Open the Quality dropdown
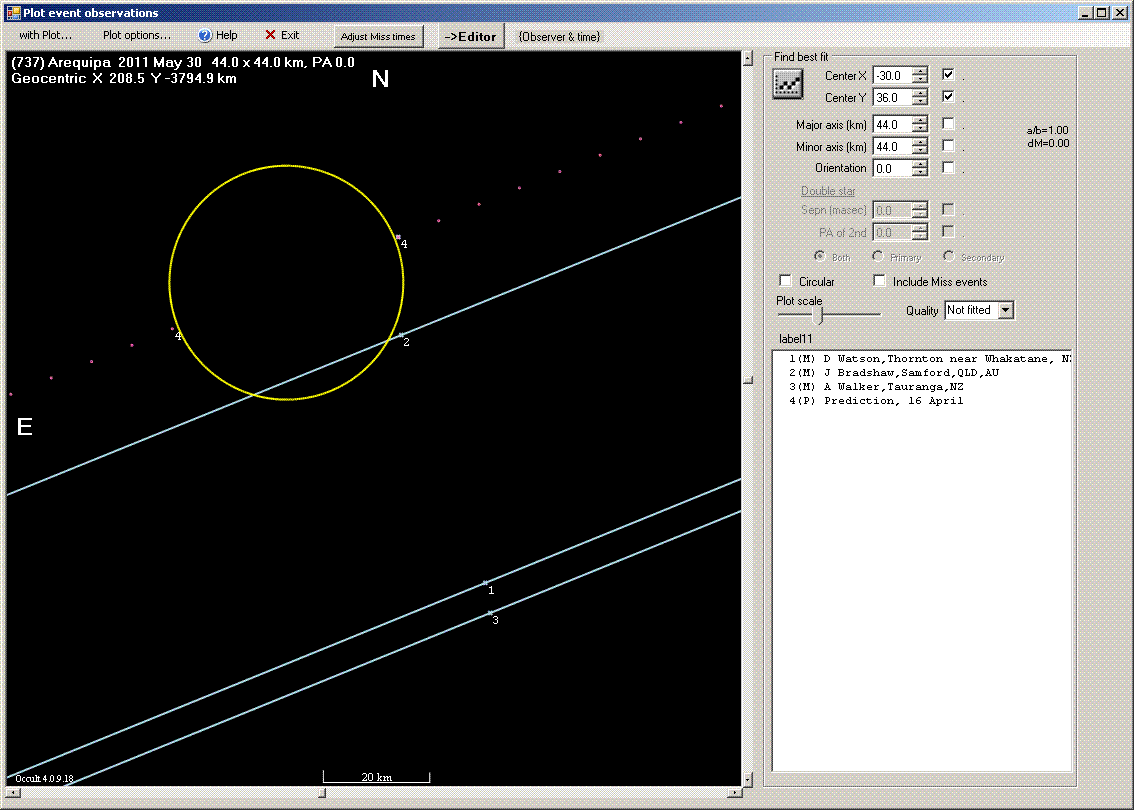1134x810 pixels. (x=1006, y=310)
